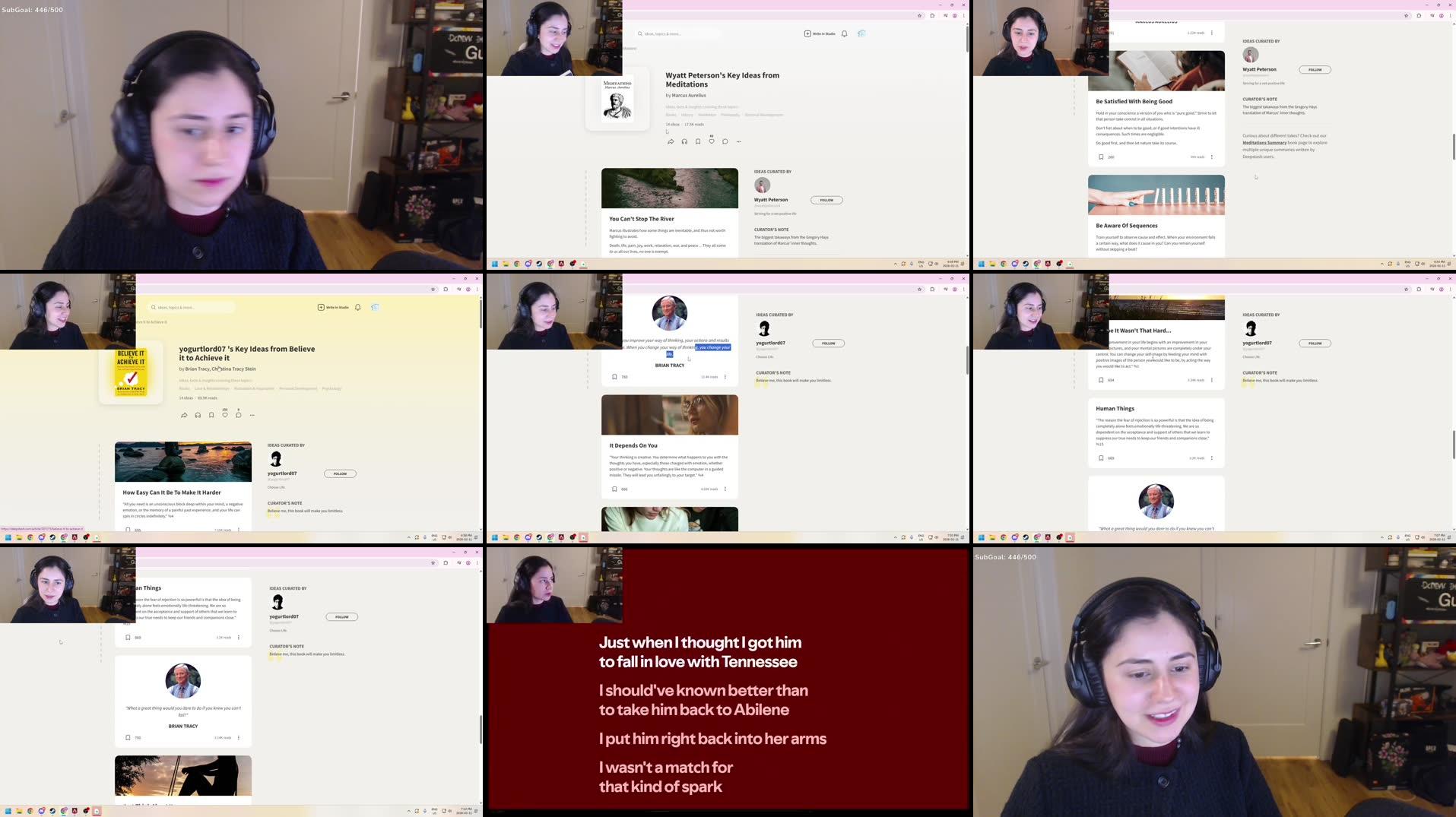Screen dimensions: 1456x817
Task: Select the headphones listen icon under the title
Action: pos(684,141)
